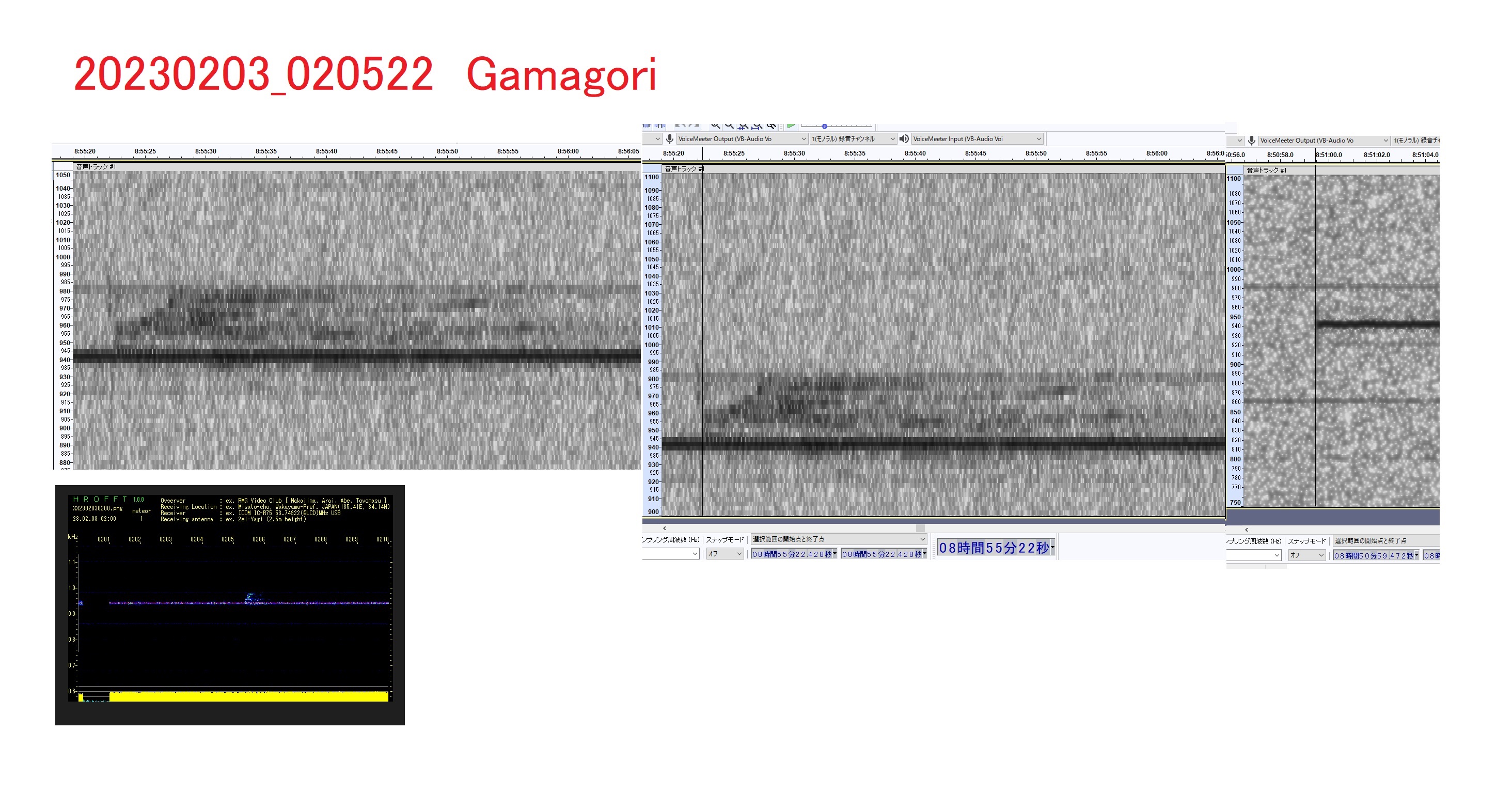Adjust the playback speed slider knob
The width and height of the screenshot is (1512, 808).
tap(824, 126)
